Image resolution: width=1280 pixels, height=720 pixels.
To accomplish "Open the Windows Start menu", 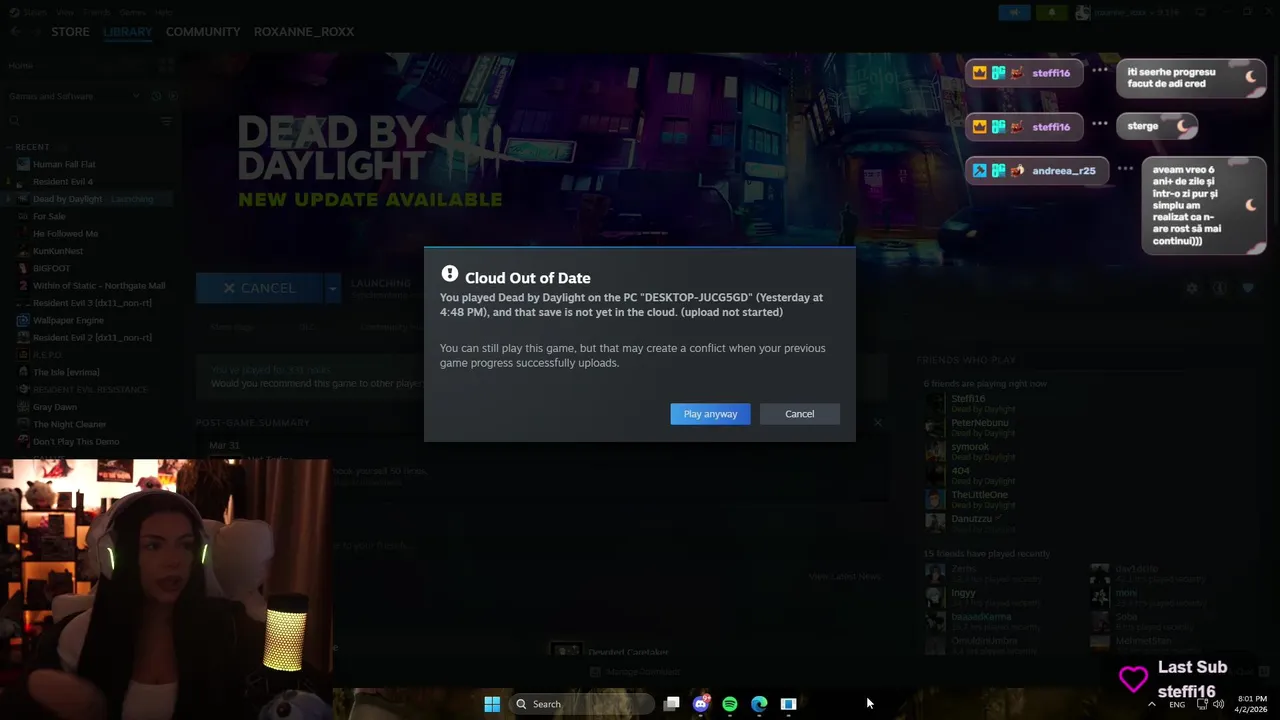I will click(492, 704).
